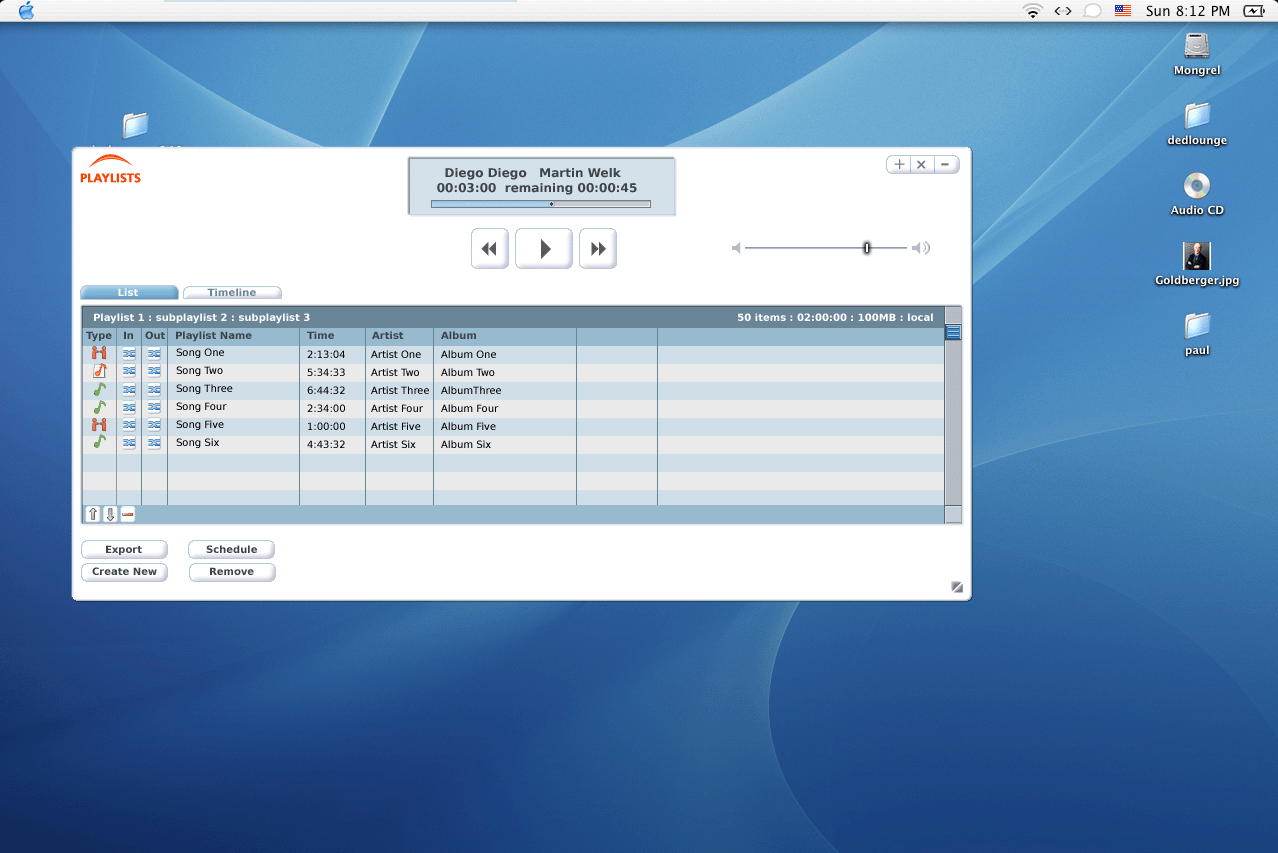Select the Goldberger.jpg thumbnail
Image resolution: width=1278 pixels, height=853 pixels.
(x=1197, y=256)
